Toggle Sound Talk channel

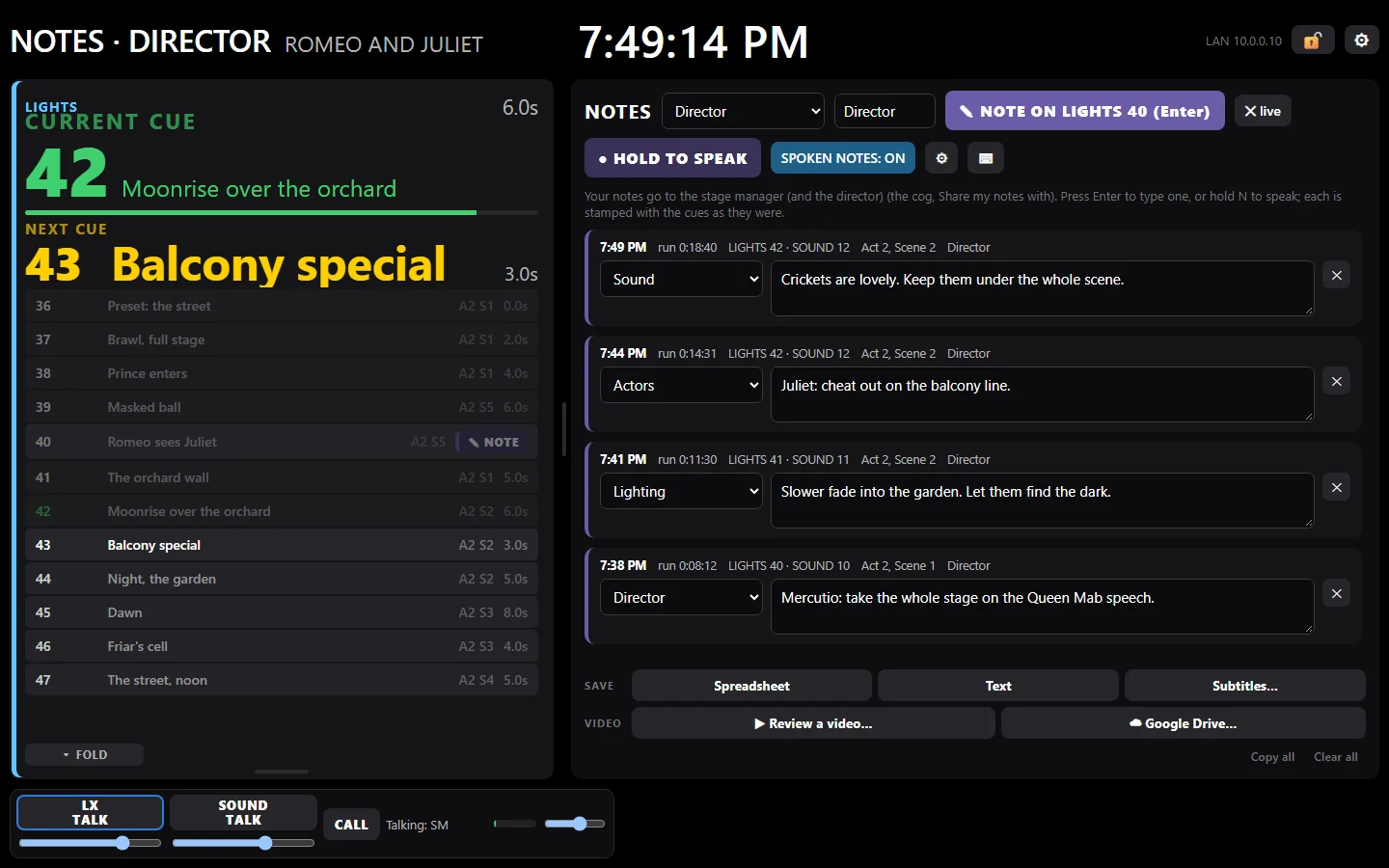click(243, 812)
